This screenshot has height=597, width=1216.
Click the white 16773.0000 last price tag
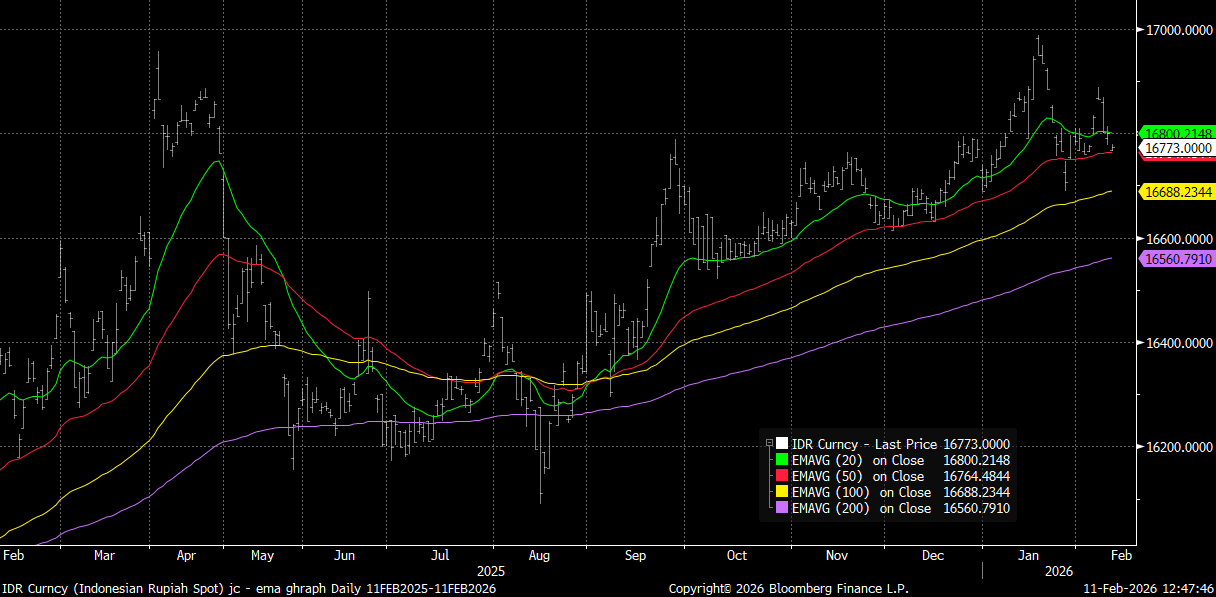(x=1178, y=148)
